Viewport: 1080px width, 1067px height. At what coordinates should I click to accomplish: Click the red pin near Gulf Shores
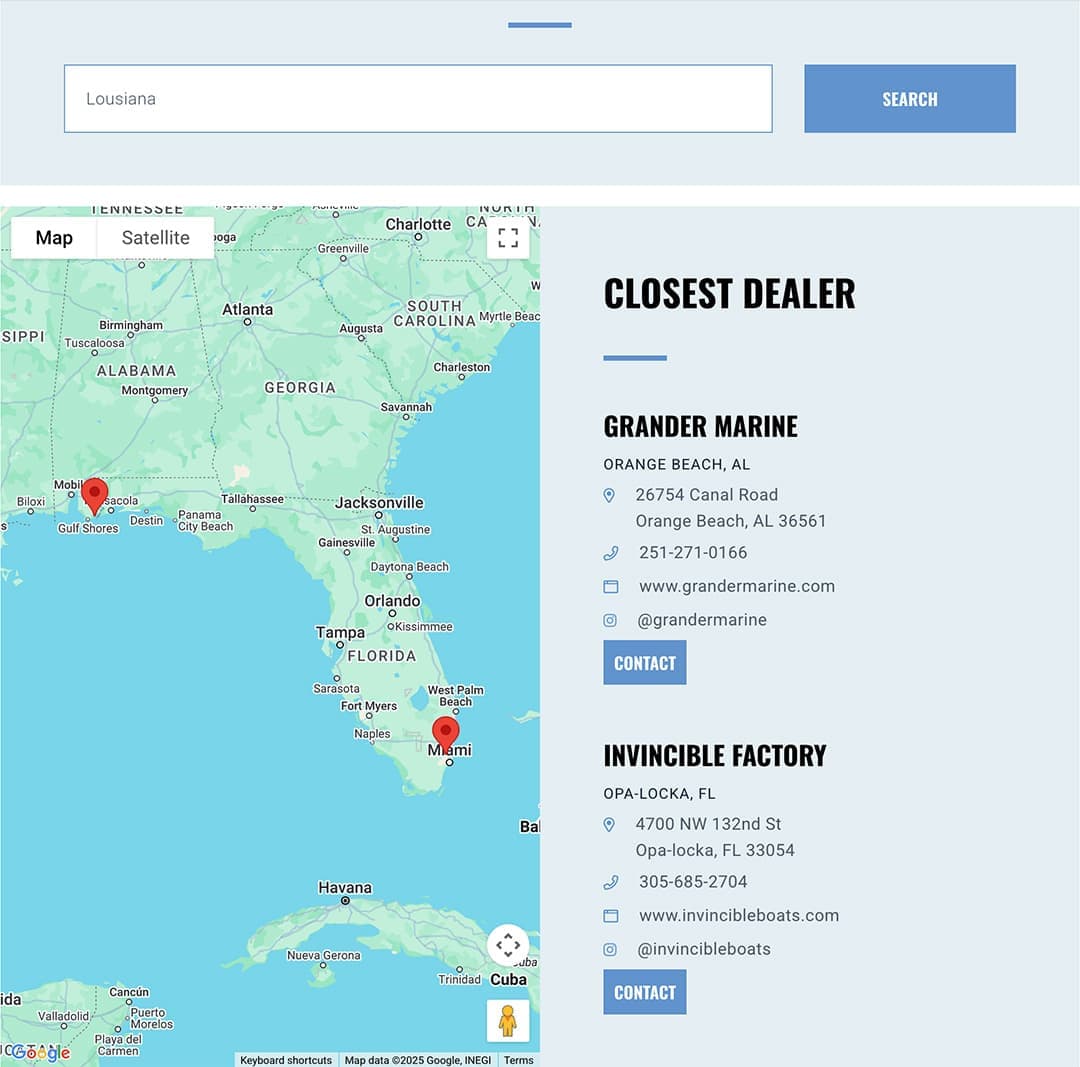pyautogui.click(x=94, y=496)
